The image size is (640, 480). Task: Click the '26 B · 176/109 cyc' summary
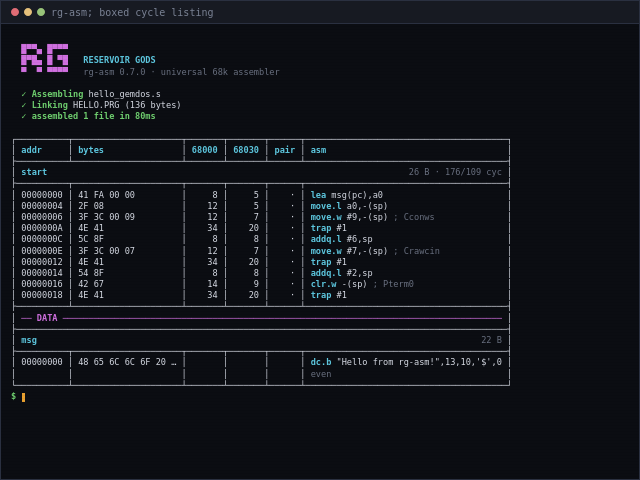click(x=455, y=172)
